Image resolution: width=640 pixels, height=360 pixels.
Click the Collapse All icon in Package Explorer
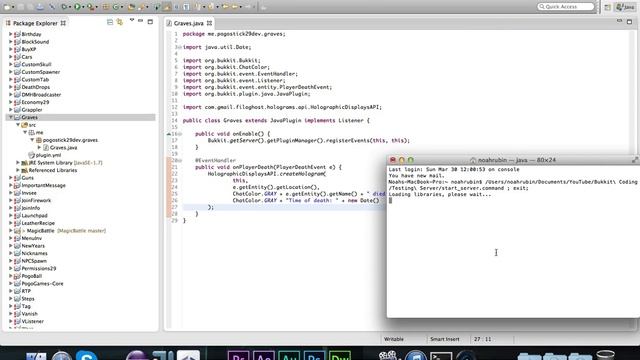(x=110, y=22)
